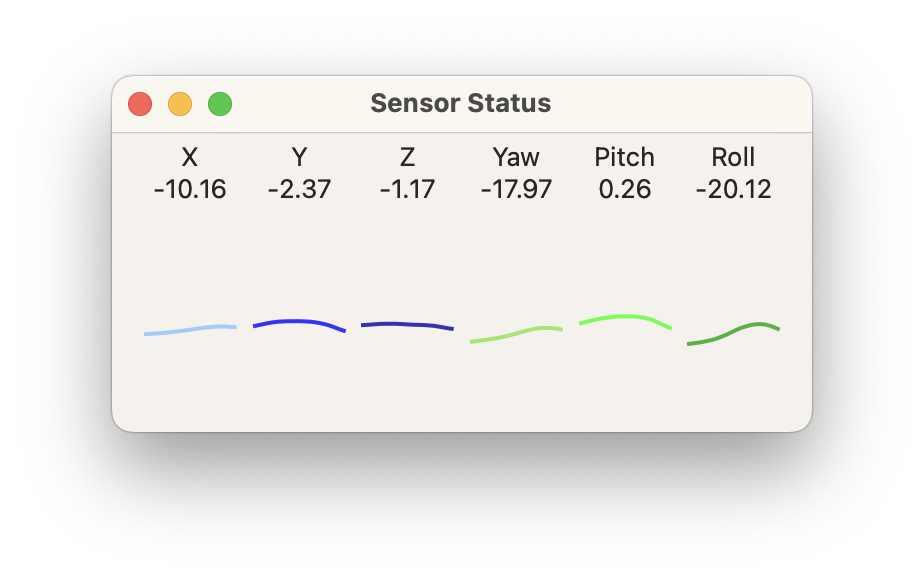Click the dark green Roll sparkline graph
Screen dimensions: 924x580
click(x=733, y=330)
